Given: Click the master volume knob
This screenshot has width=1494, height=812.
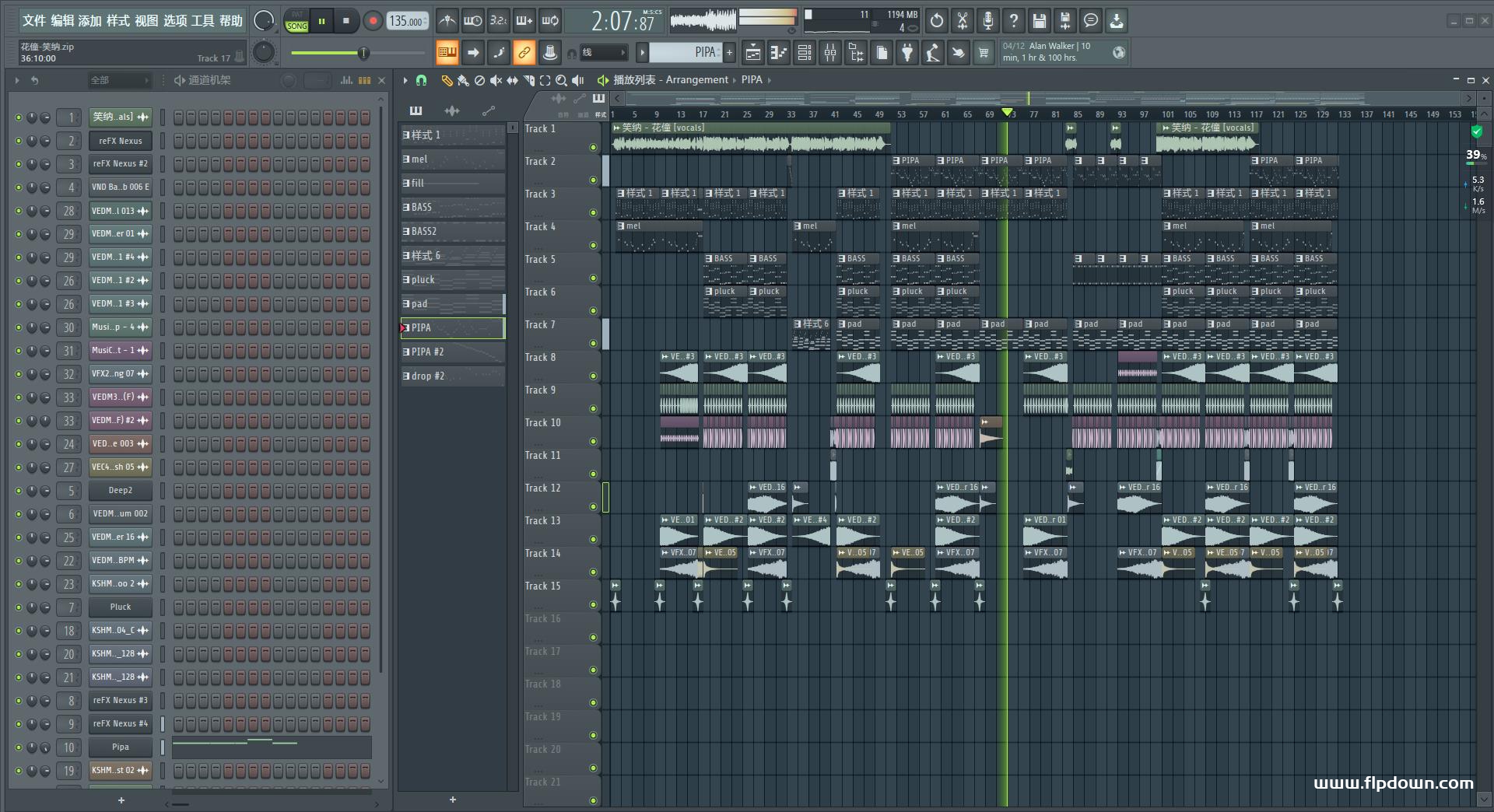Looking at the screenshot, I should tap(264, 21).
